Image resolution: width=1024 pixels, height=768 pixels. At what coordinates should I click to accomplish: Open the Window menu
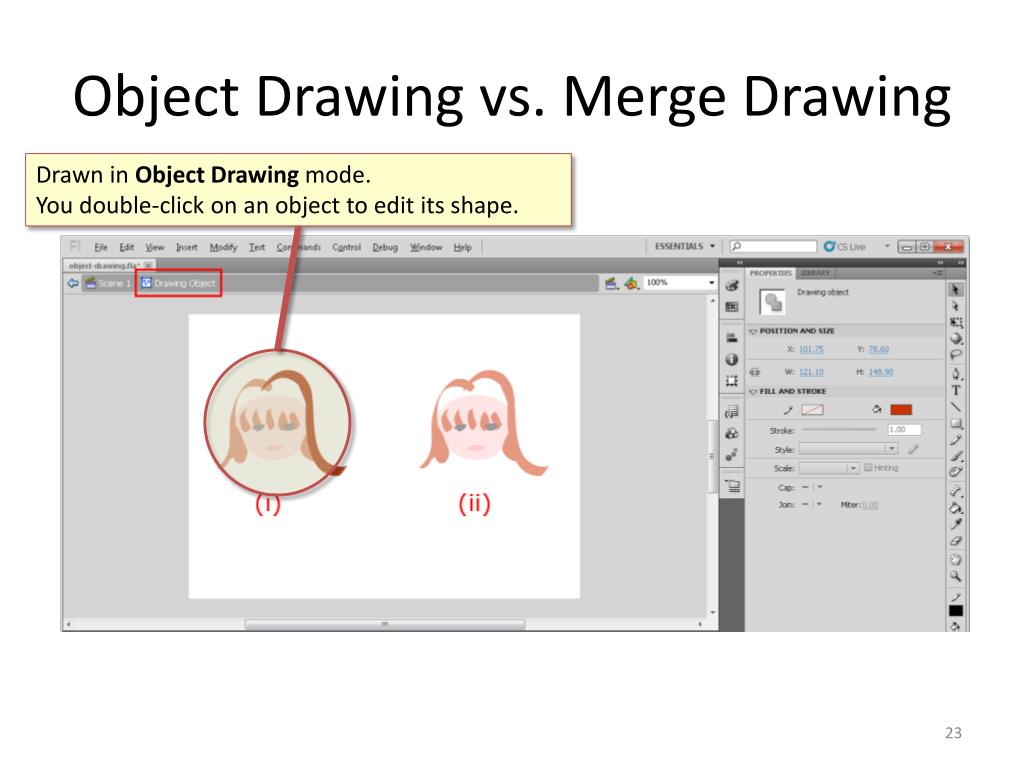point(426,247)
